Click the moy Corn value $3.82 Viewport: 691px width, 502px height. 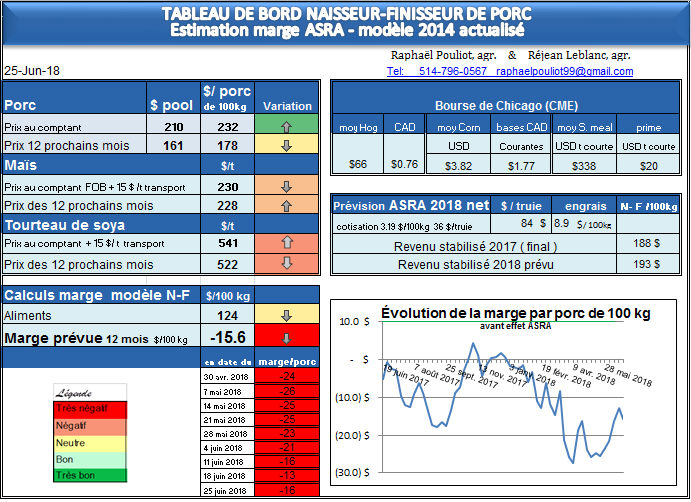458,165
